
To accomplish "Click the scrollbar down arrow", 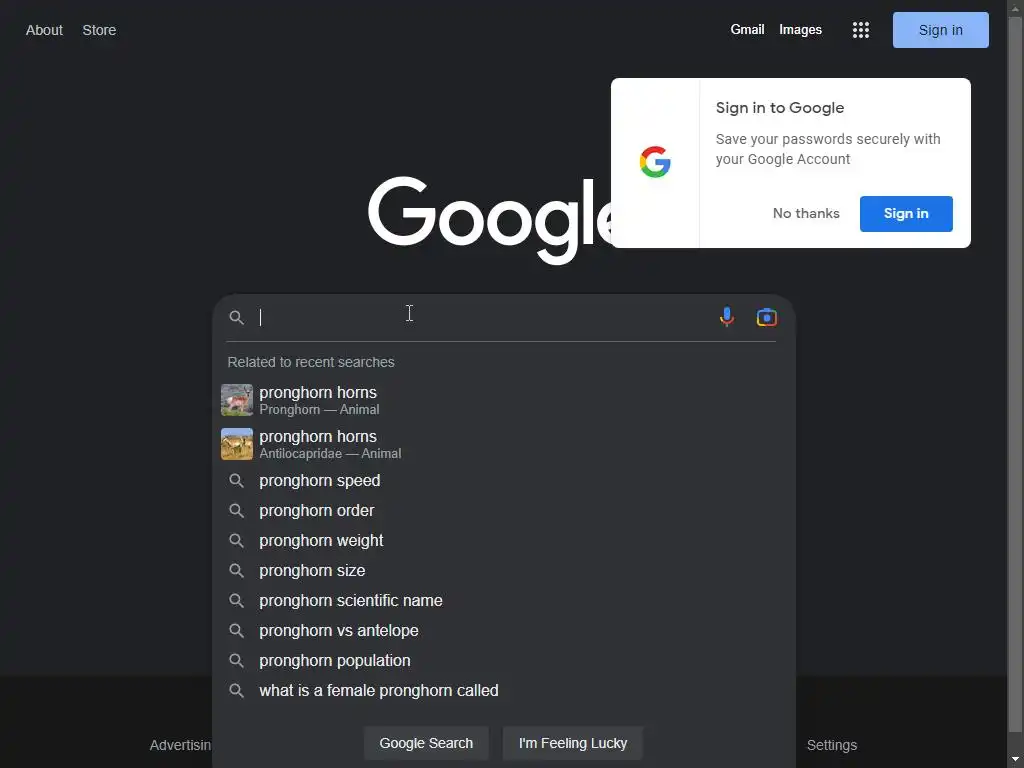I will coord(1016,760).
